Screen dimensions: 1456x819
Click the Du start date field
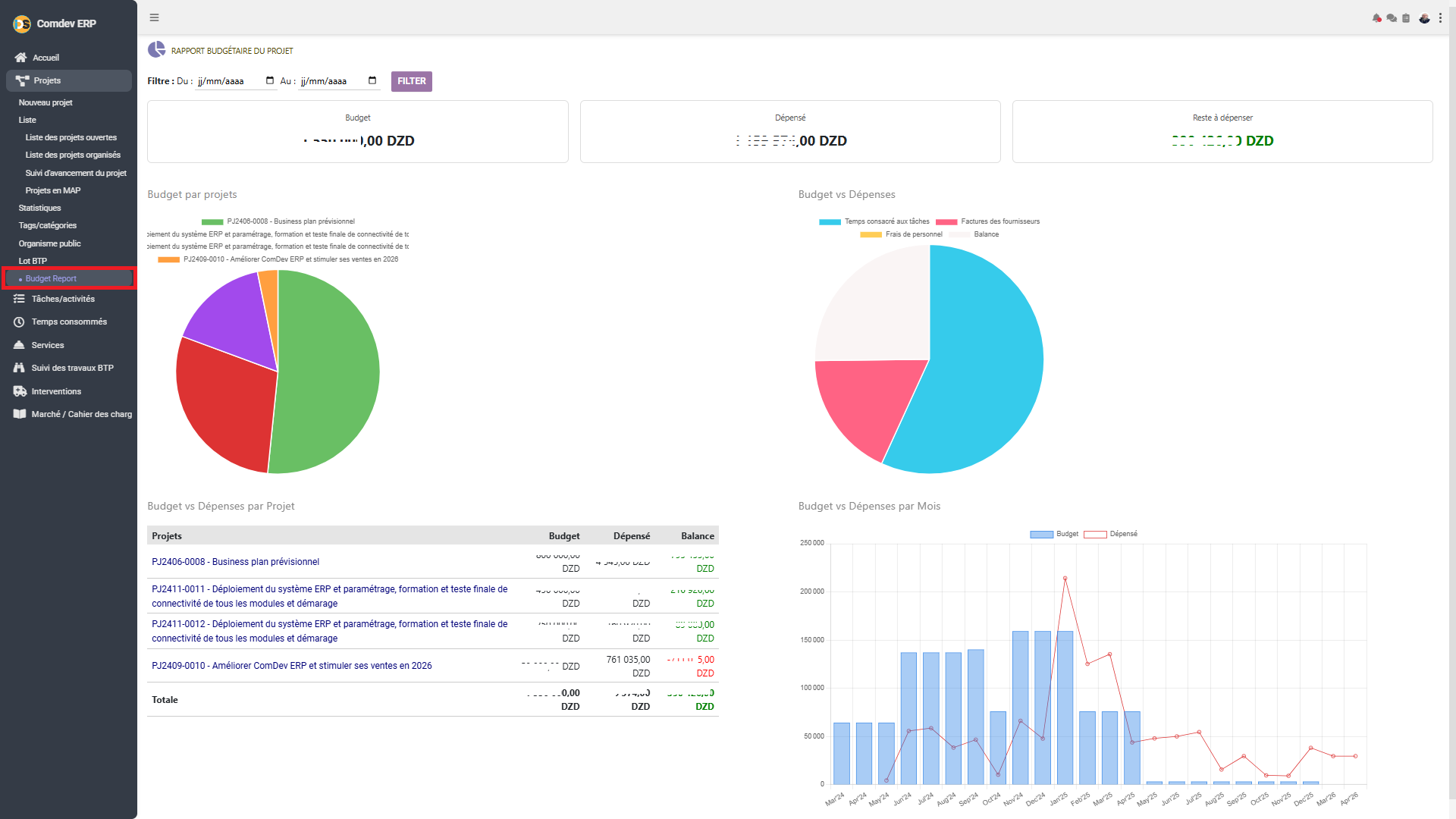pos(236,81)
